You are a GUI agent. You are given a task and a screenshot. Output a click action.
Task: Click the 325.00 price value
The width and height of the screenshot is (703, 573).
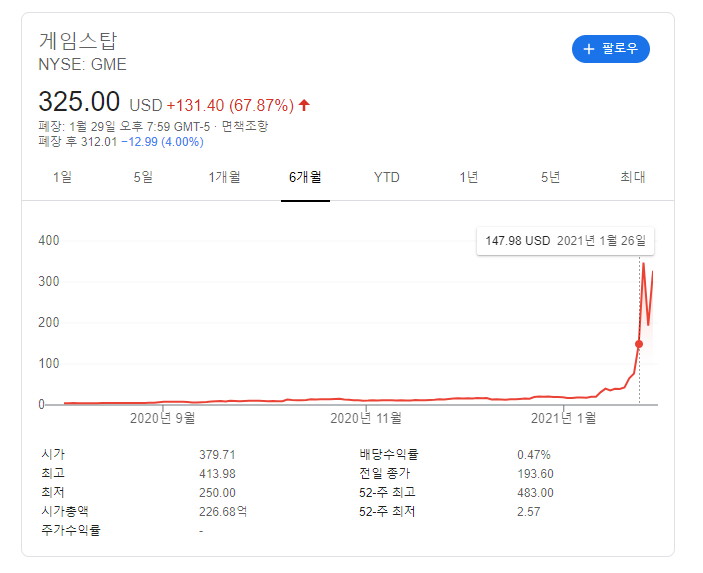click(x=79, y=101)
